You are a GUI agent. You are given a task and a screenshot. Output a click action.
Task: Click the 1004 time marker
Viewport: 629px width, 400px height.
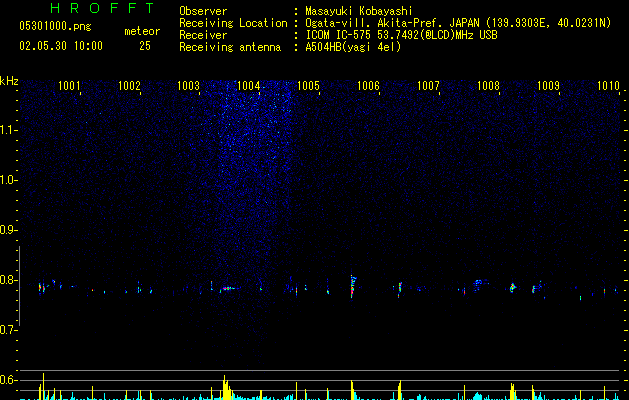point(248,85)
